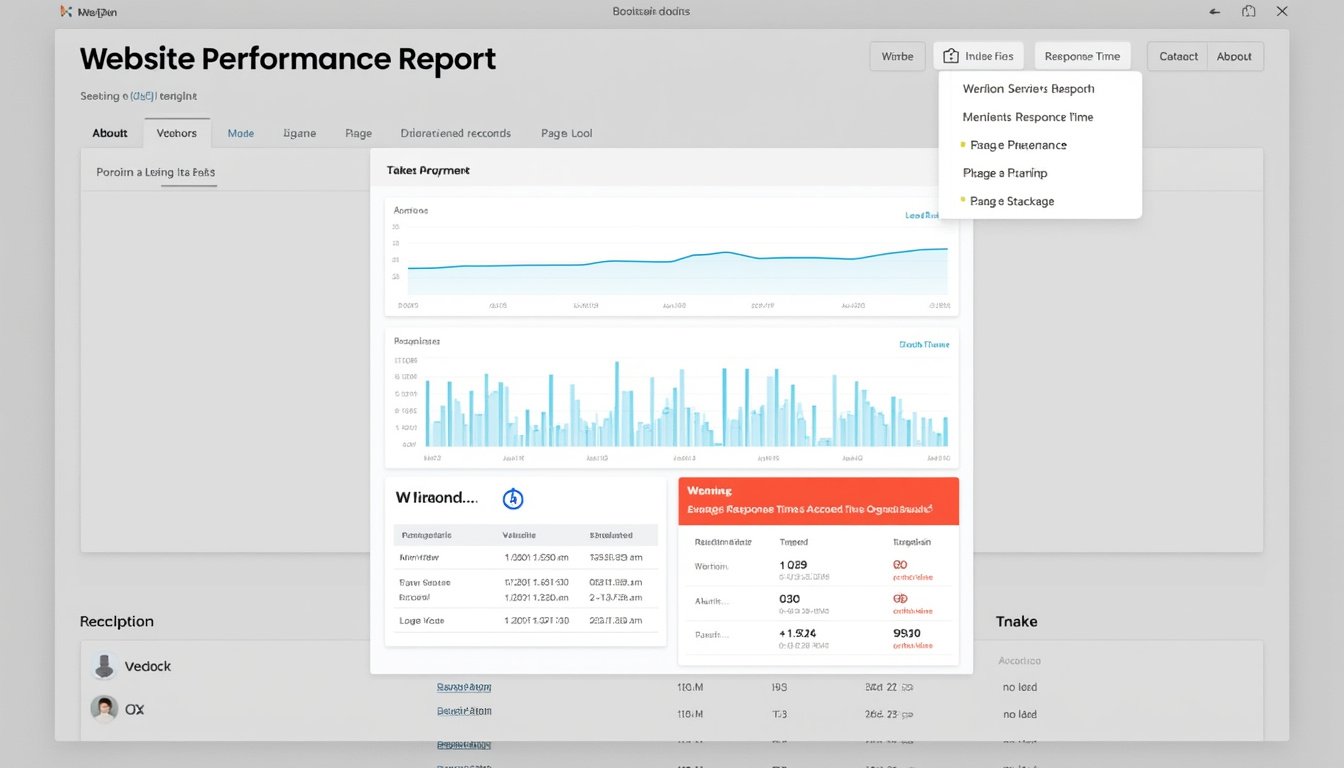1344x768 pixels.
Task: Click the Website Performance Report title
Action: (288, 59)
